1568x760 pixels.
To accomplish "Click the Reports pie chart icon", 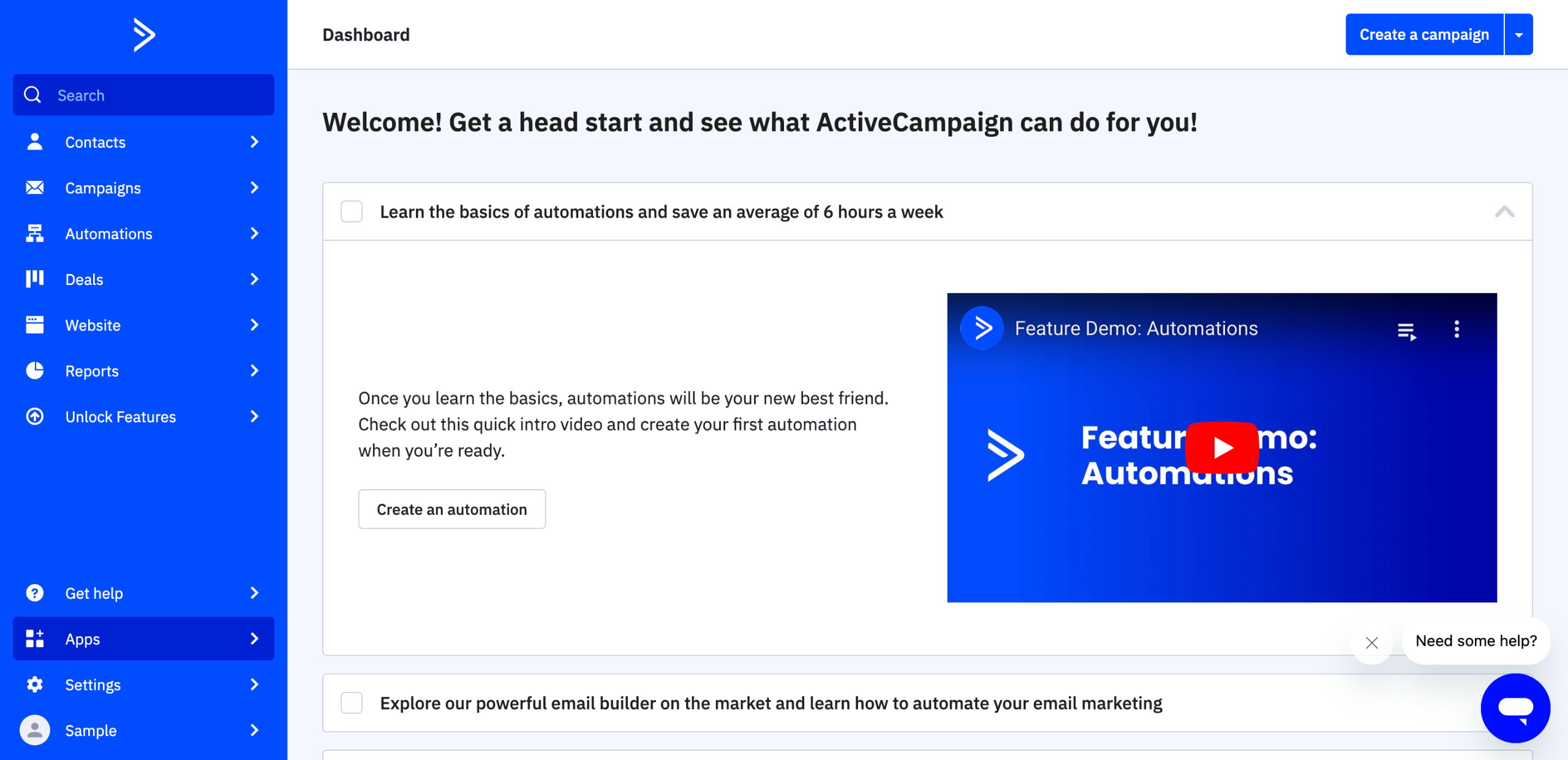I will (x=35, y=371).
